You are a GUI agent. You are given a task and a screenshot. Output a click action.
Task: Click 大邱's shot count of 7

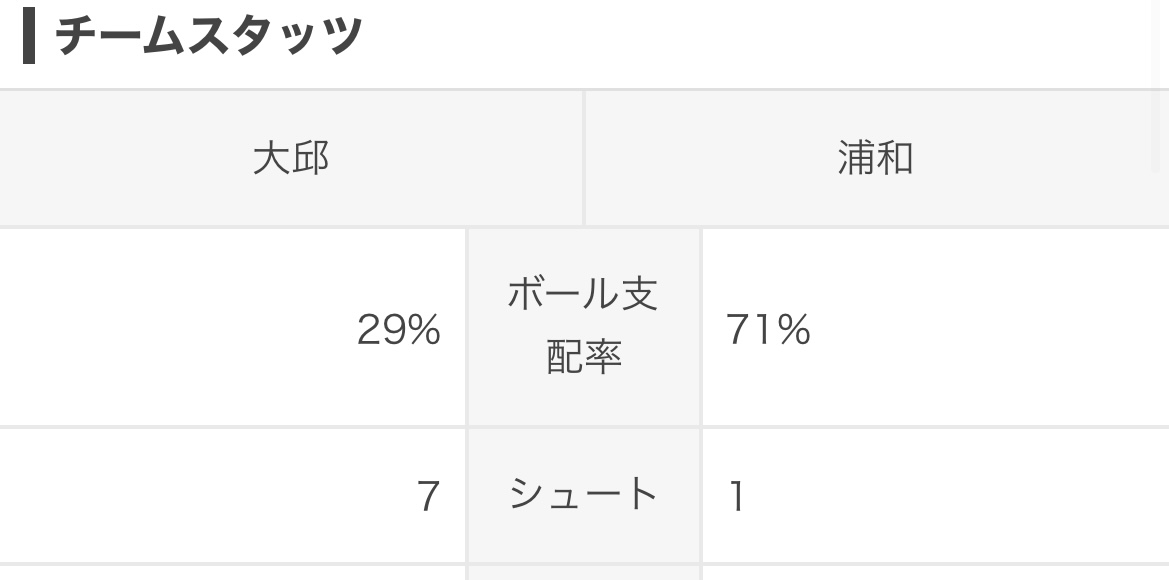428,496
